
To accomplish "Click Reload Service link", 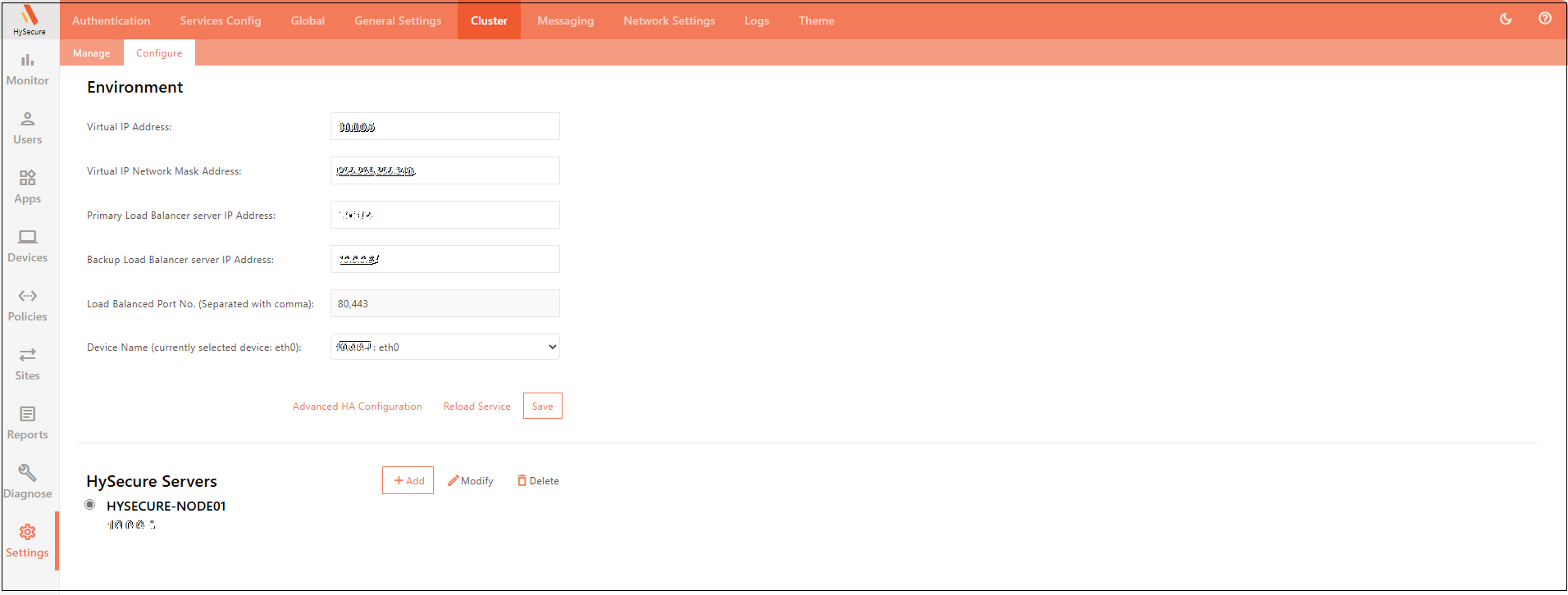I will [x=476, y=407].
